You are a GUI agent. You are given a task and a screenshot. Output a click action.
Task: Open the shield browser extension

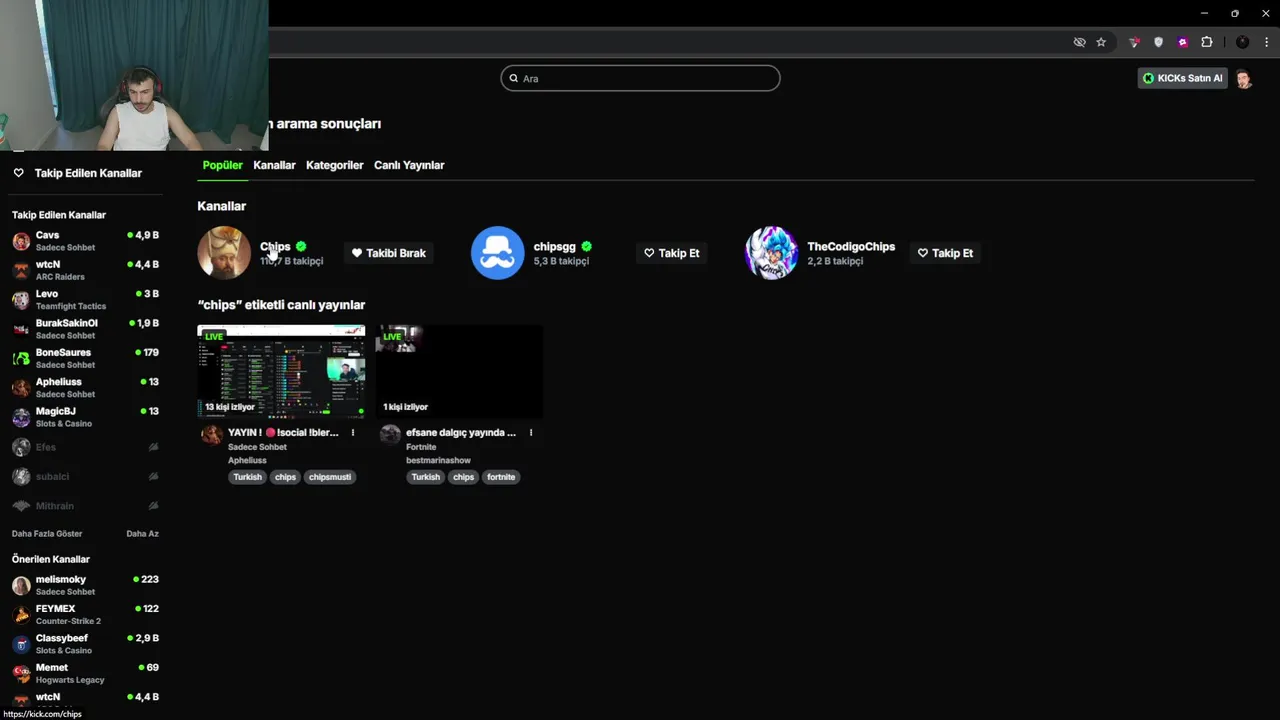point(1159,42)
